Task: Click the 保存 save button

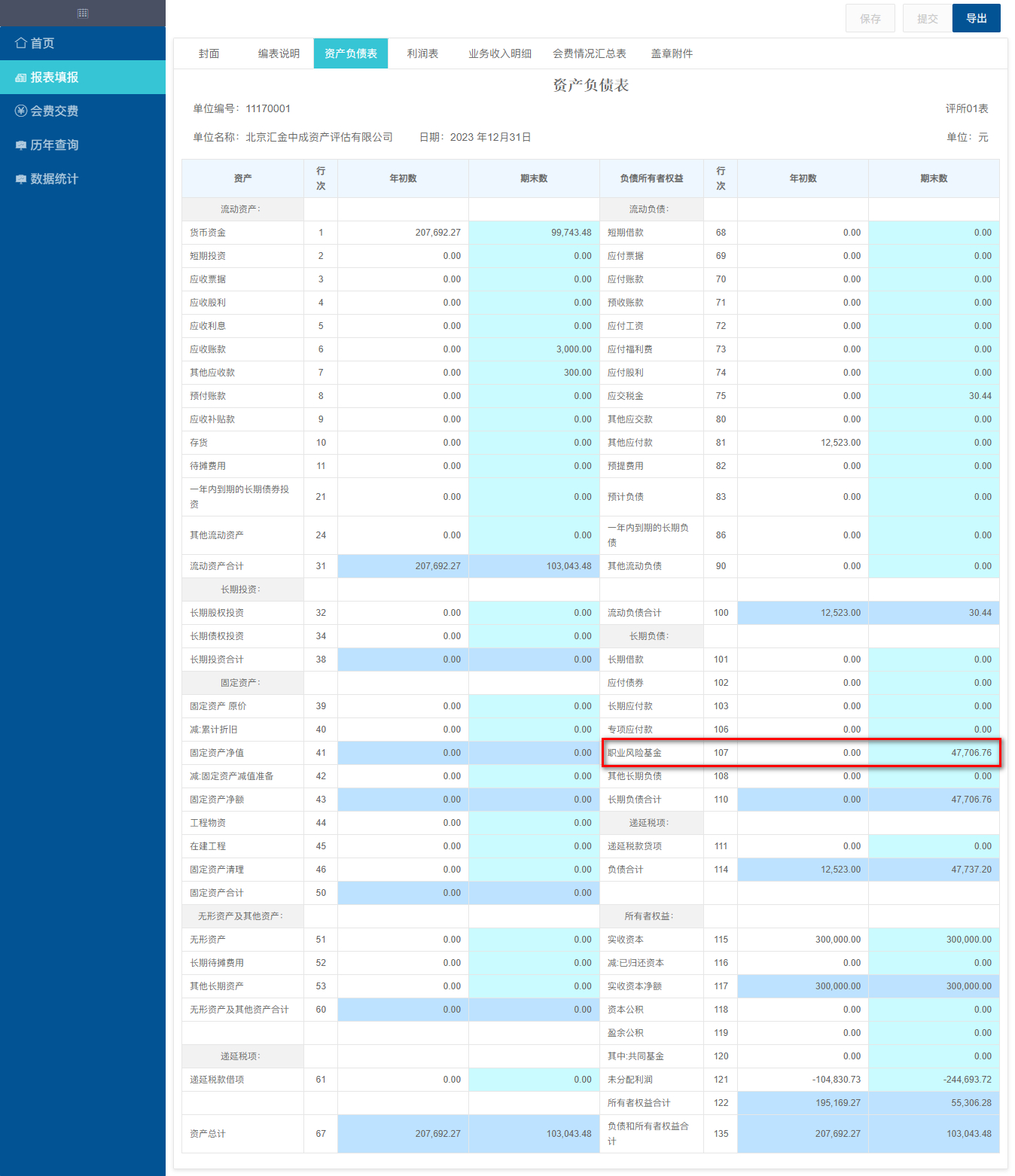Action: (x=870, y=18)
